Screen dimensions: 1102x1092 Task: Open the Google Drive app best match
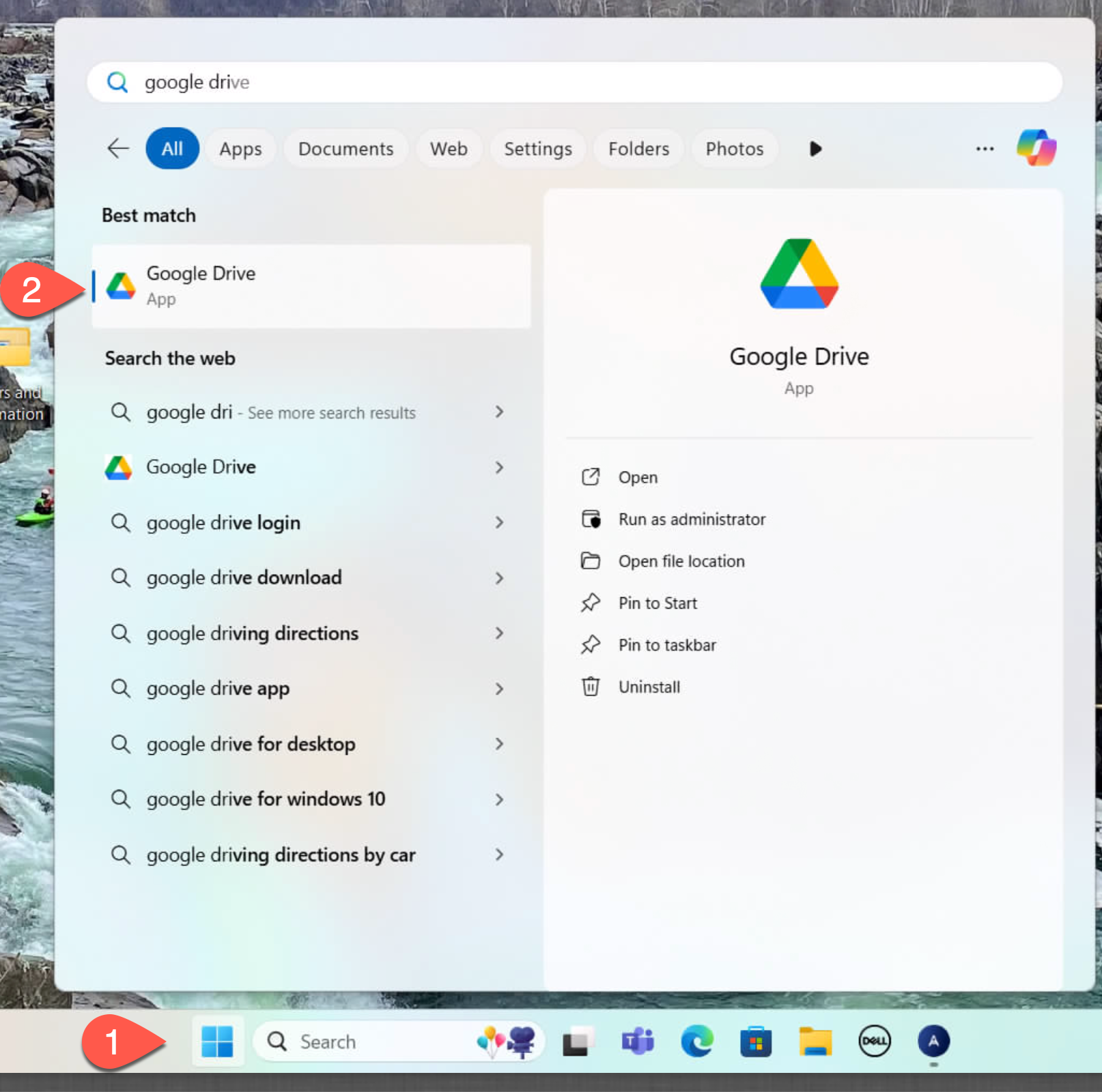tap(311, 286)
